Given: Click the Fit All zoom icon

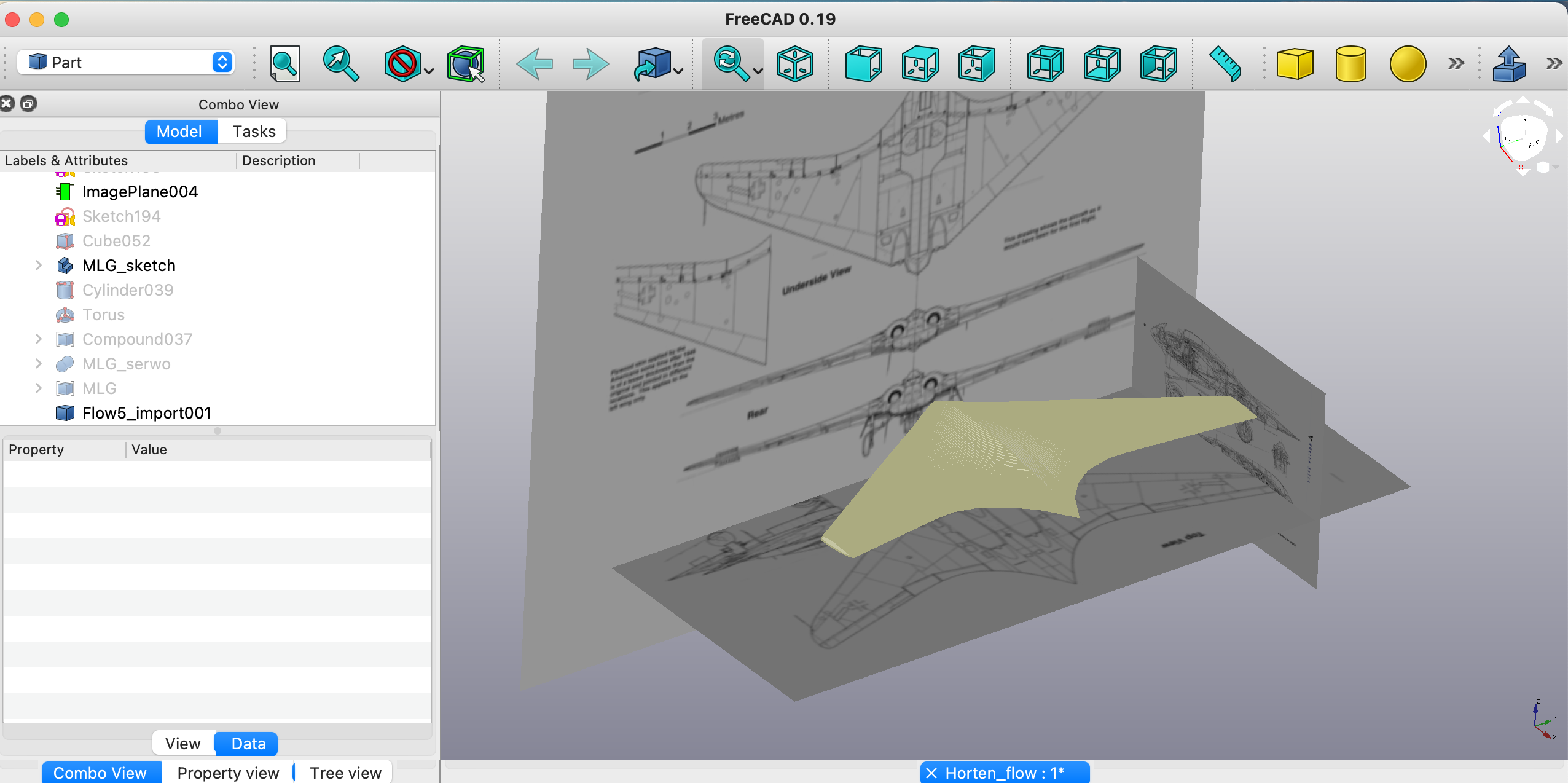Looking at the screenshot, I should [284, 64].
